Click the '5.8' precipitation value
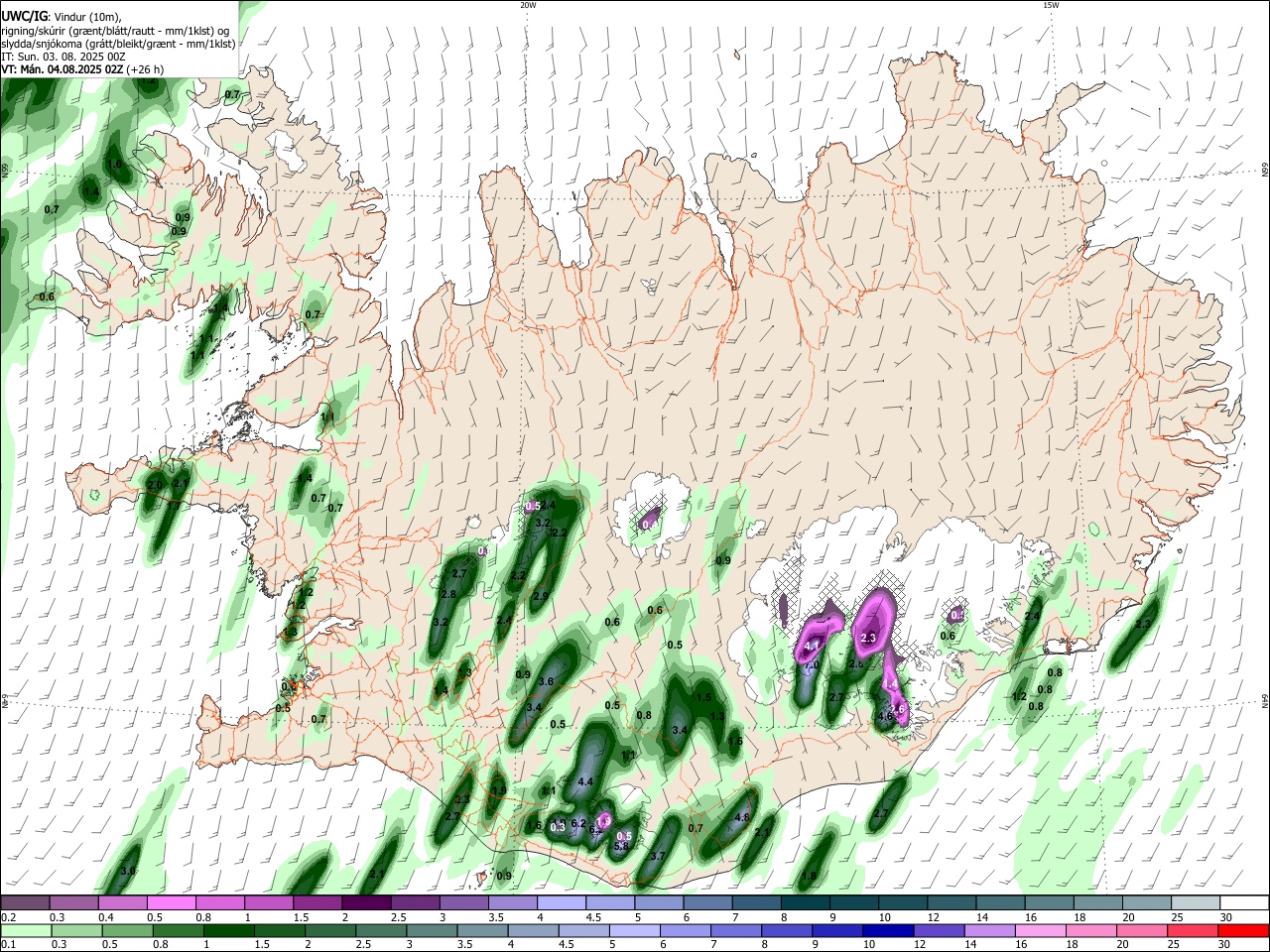 click(622, 846)
